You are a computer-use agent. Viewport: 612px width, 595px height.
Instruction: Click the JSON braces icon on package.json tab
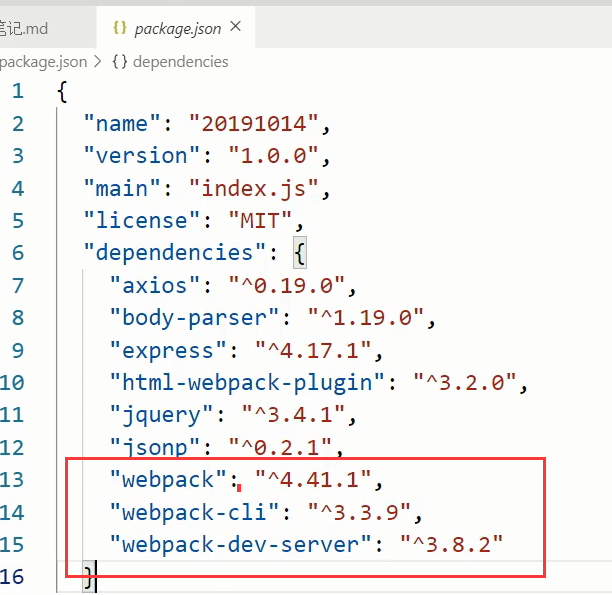click(x=119, y=28)
